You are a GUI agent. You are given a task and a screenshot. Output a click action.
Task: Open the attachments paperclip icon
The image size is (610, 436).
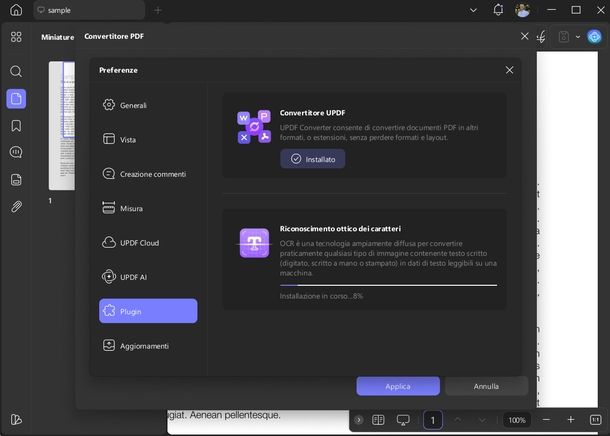coord(16,207)
